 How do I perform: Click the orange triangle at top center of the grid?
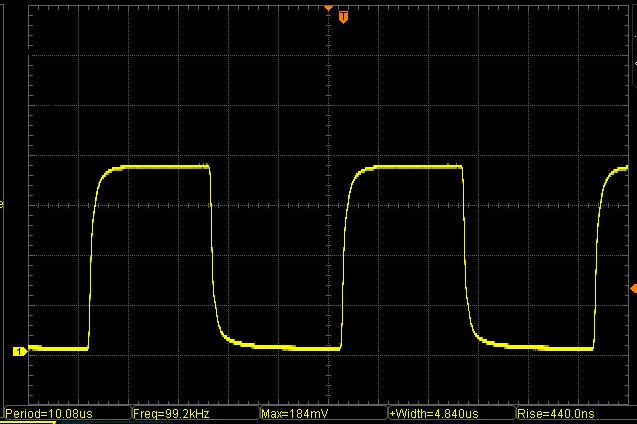click(328, 8)
